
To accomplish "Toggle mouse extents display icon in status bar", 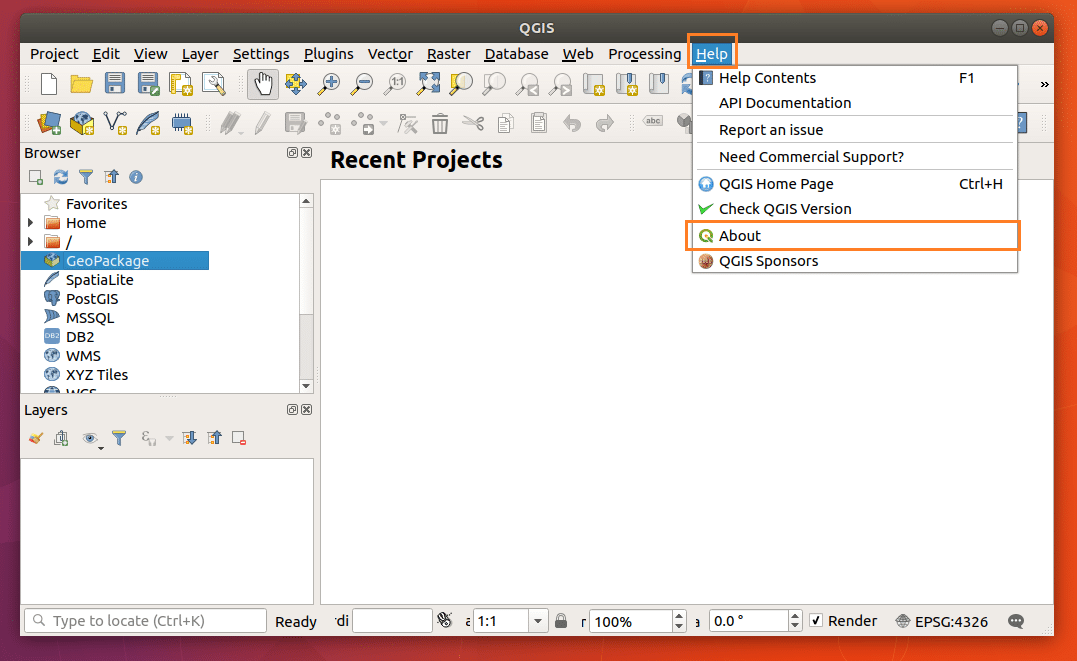I will [445, 620].
